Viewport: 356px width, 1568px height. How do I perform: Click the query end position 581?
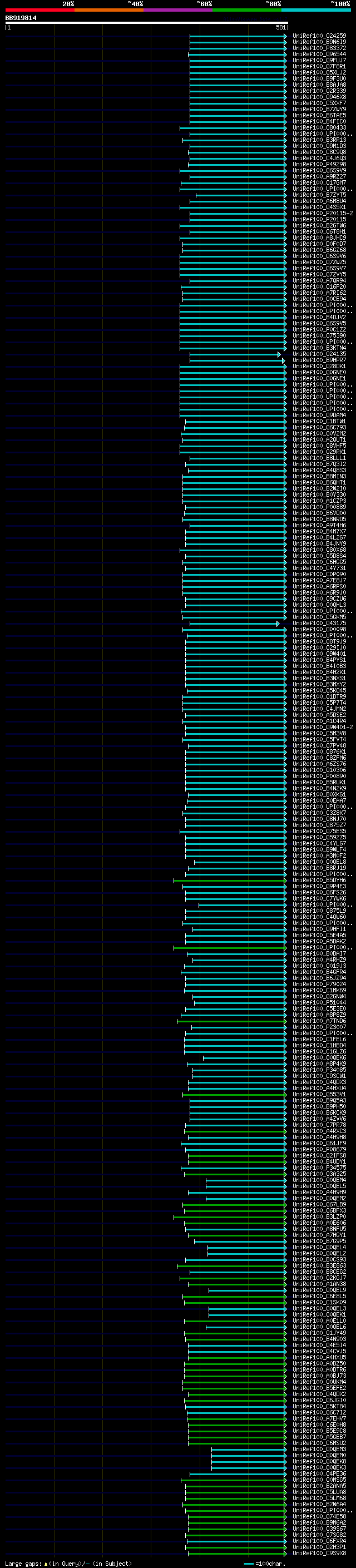tap(280, 27)
